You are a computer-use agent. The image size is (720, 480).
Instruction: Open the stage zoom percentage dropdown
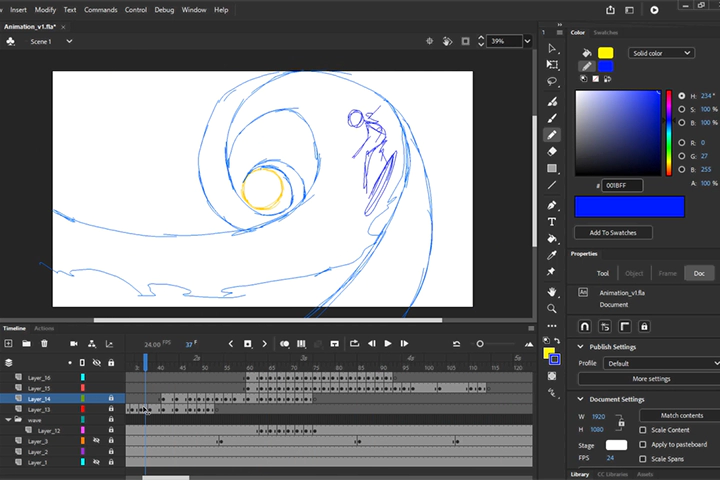pyautogui.click(x=528, y=41)
